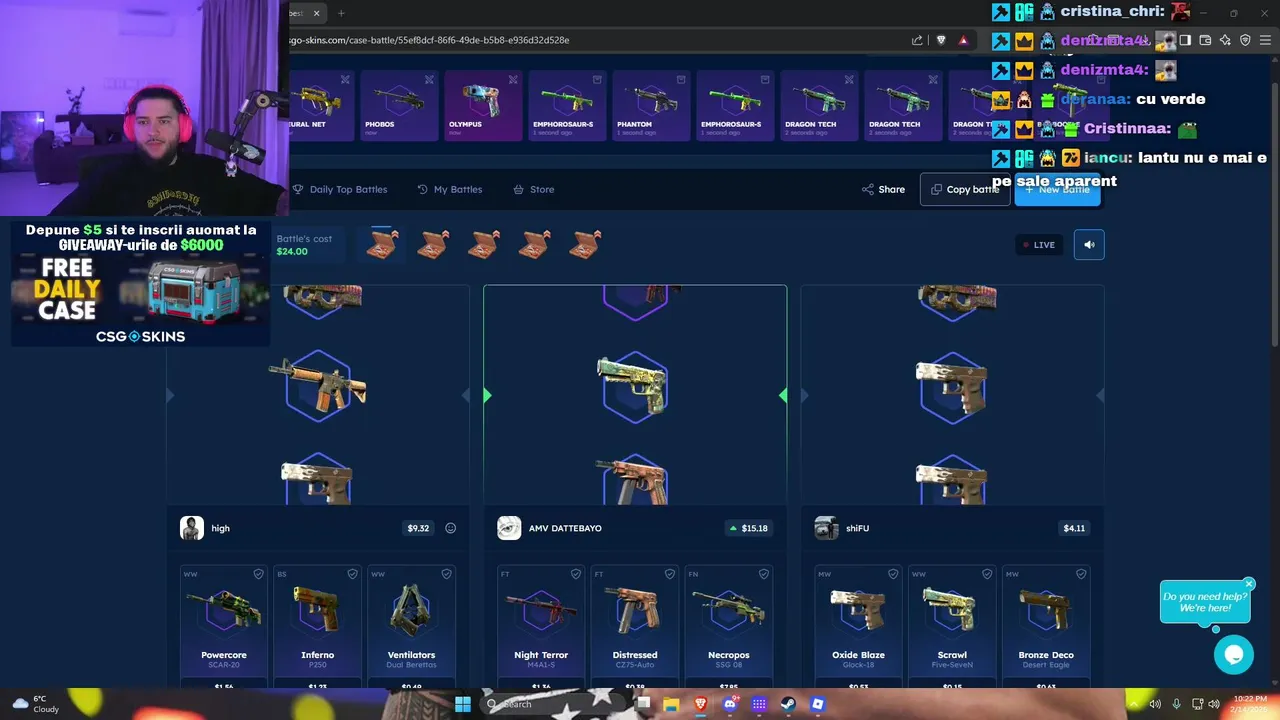Mute the battle sound with speaker button
Screen dimensions: 1280x720
1089,245
